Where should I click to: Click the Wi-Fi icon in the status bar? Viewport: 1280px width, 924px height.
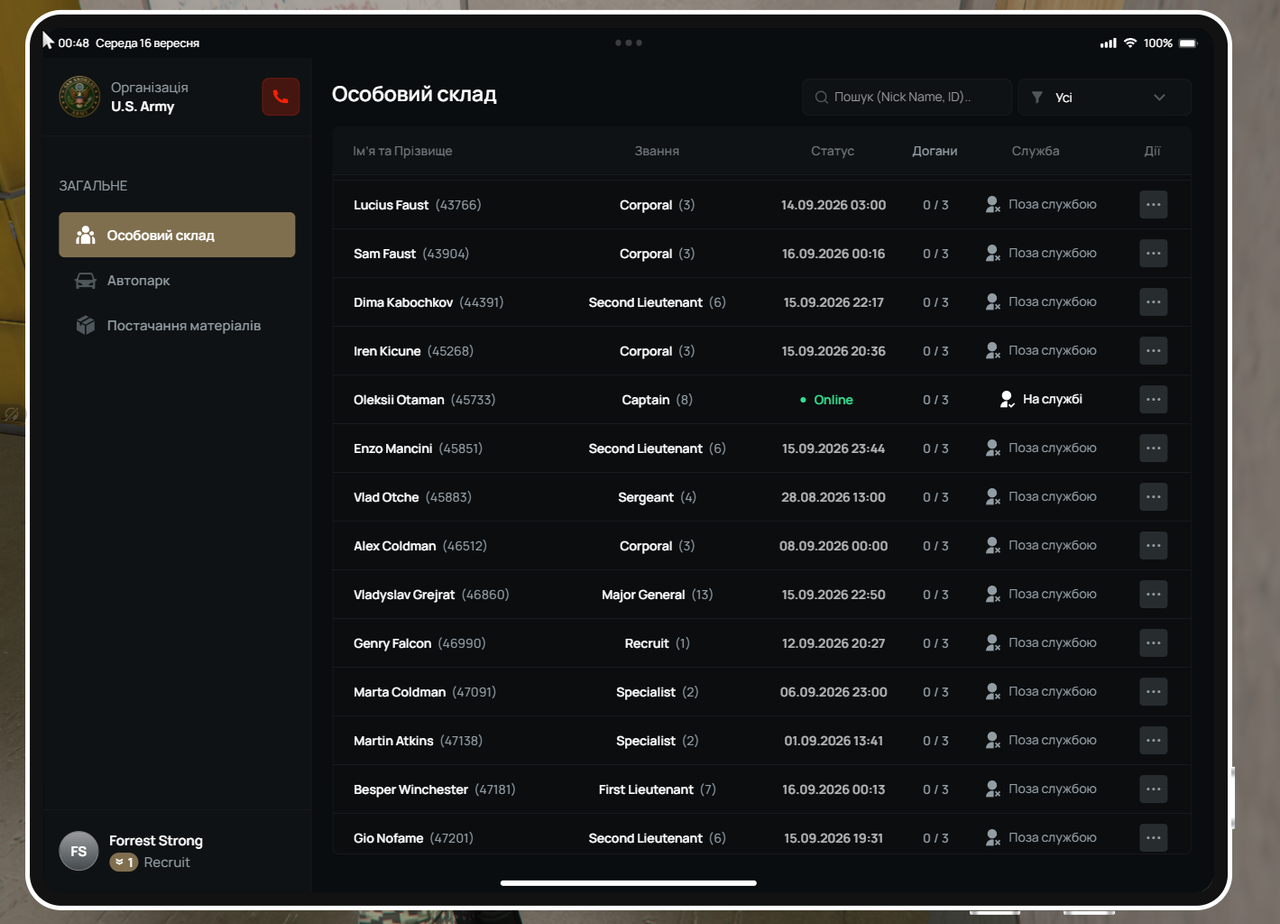(1130, 43)
